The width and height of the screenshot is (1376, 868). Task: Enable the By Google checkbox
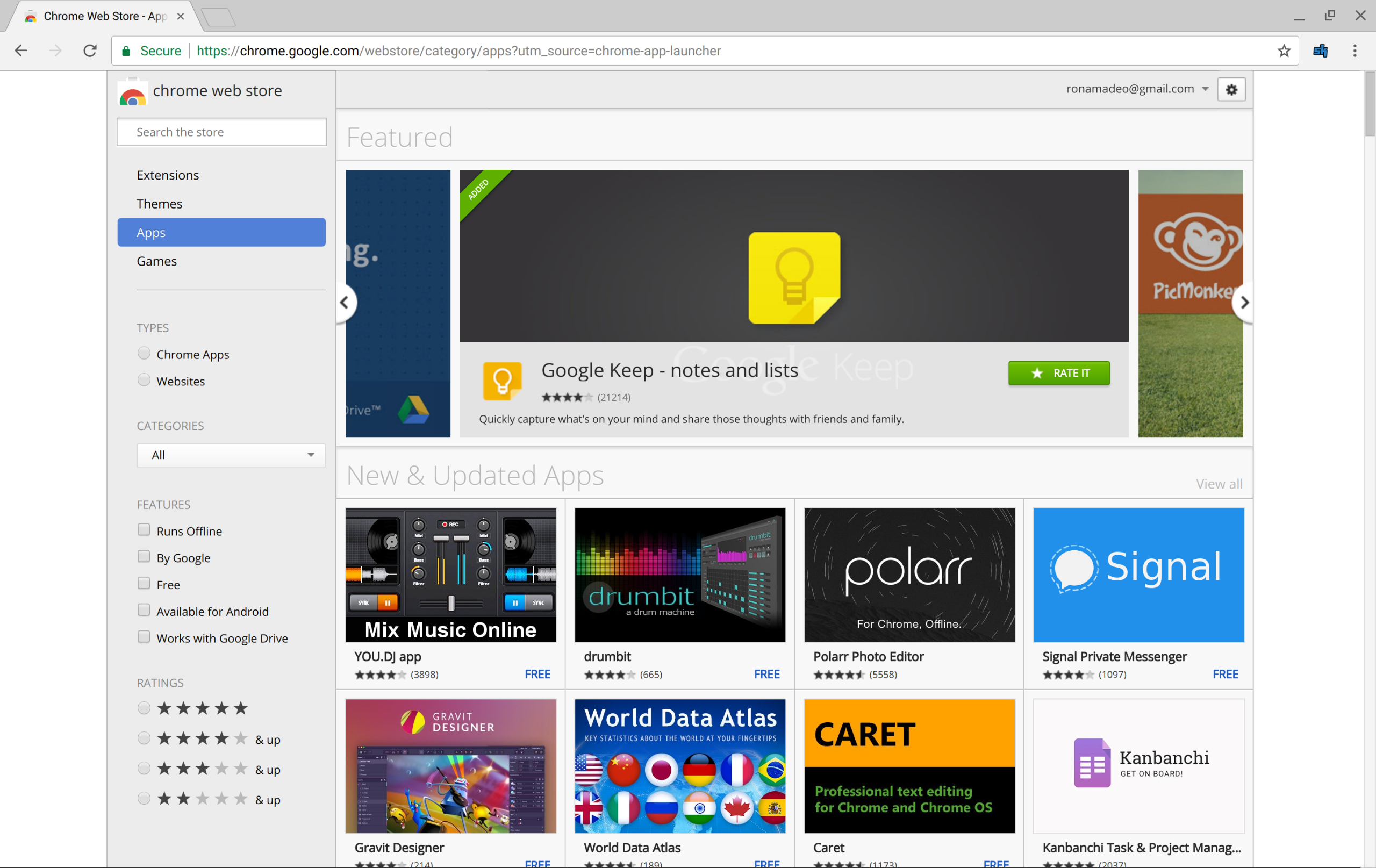click(143, 557)
